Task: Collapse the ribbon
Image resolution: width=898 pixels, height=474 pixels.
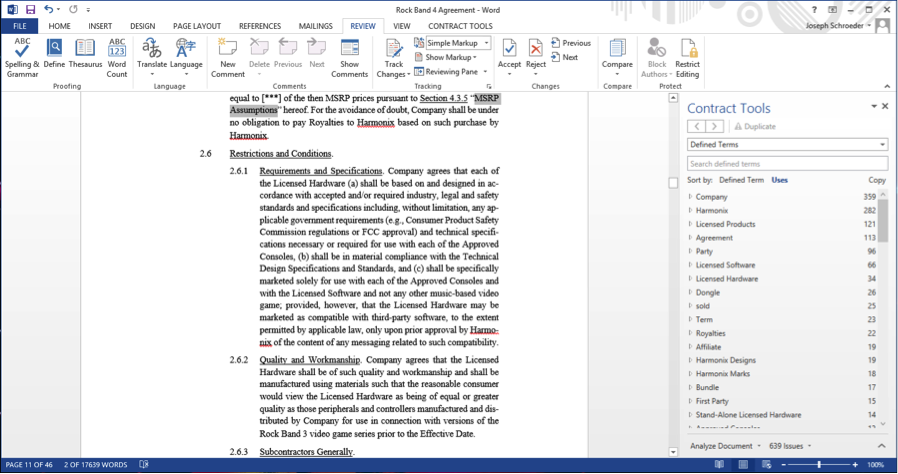Action: (887, 86)
